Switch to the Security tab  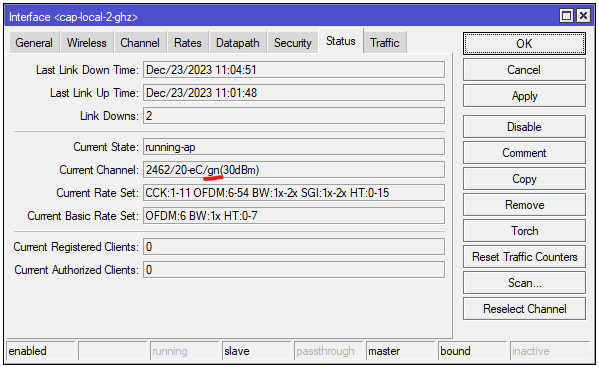[293, 43]
